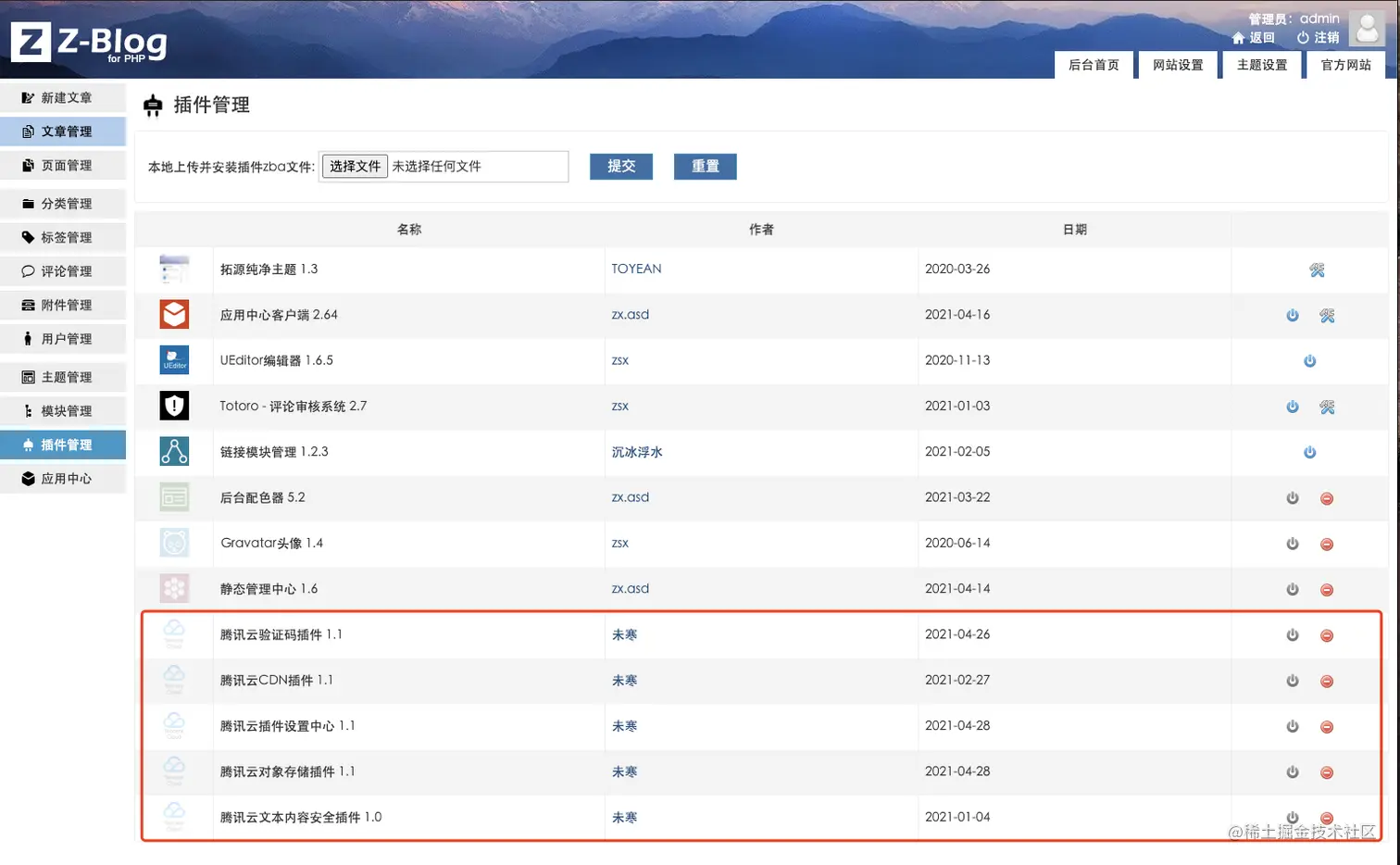Open settings wrench for Totoro 评论审核系统
Viewport: 1400px width, 865px height.
(x=1327, y=407)
